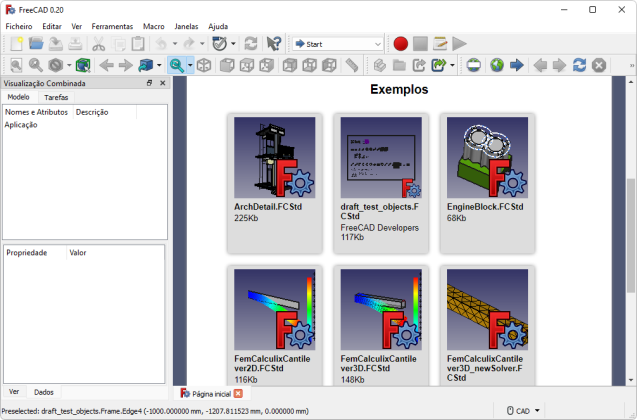Set the Right view cube
637x420 pixels.
pos(266,65)
